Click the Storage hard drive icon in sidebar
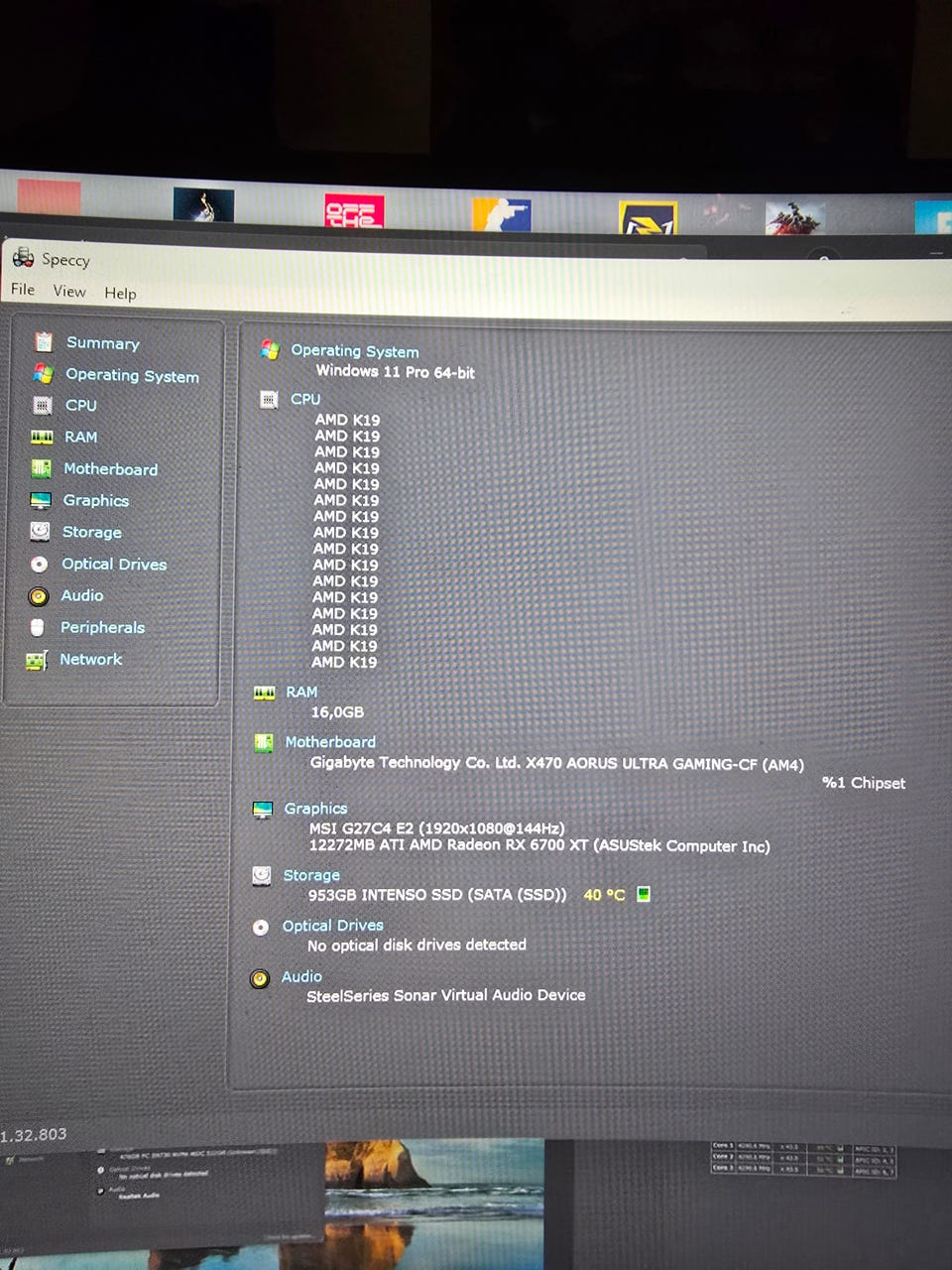Screen dimensions: 952x1270 [x=40, y=532]
